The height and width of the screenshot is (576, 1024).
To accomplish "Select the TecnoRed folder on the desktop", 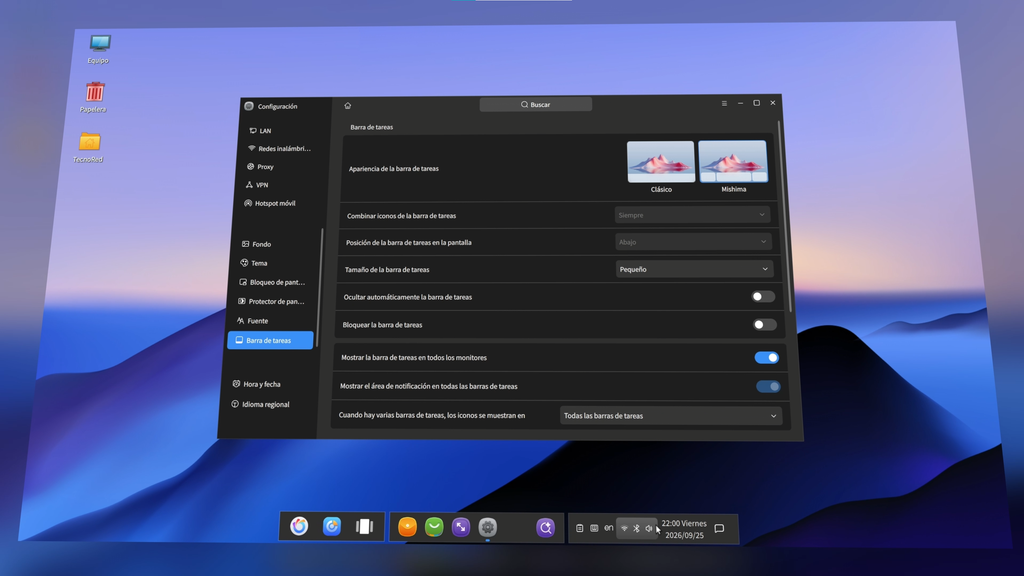I will pos(89,147).
